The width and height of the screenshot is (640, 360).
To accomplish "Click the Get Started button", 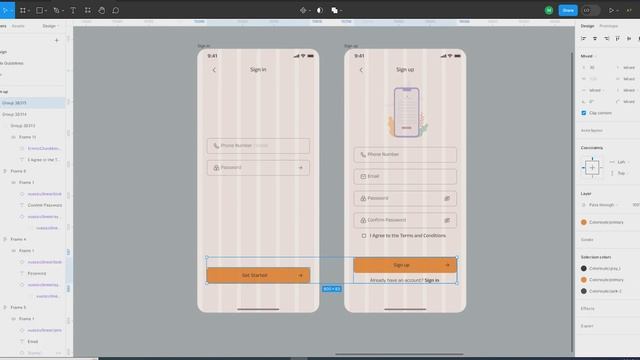I will point(258,276).
